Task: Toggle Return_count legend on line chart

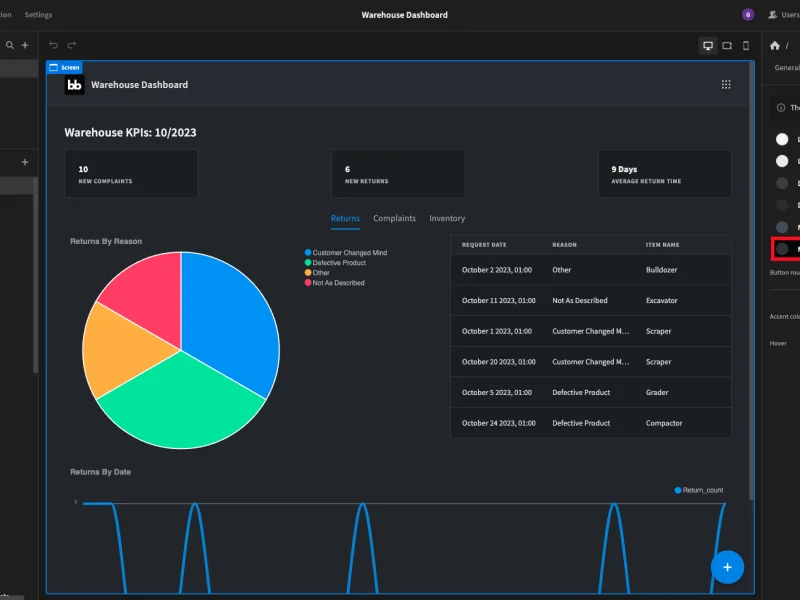Action: [x=699, y=490]
